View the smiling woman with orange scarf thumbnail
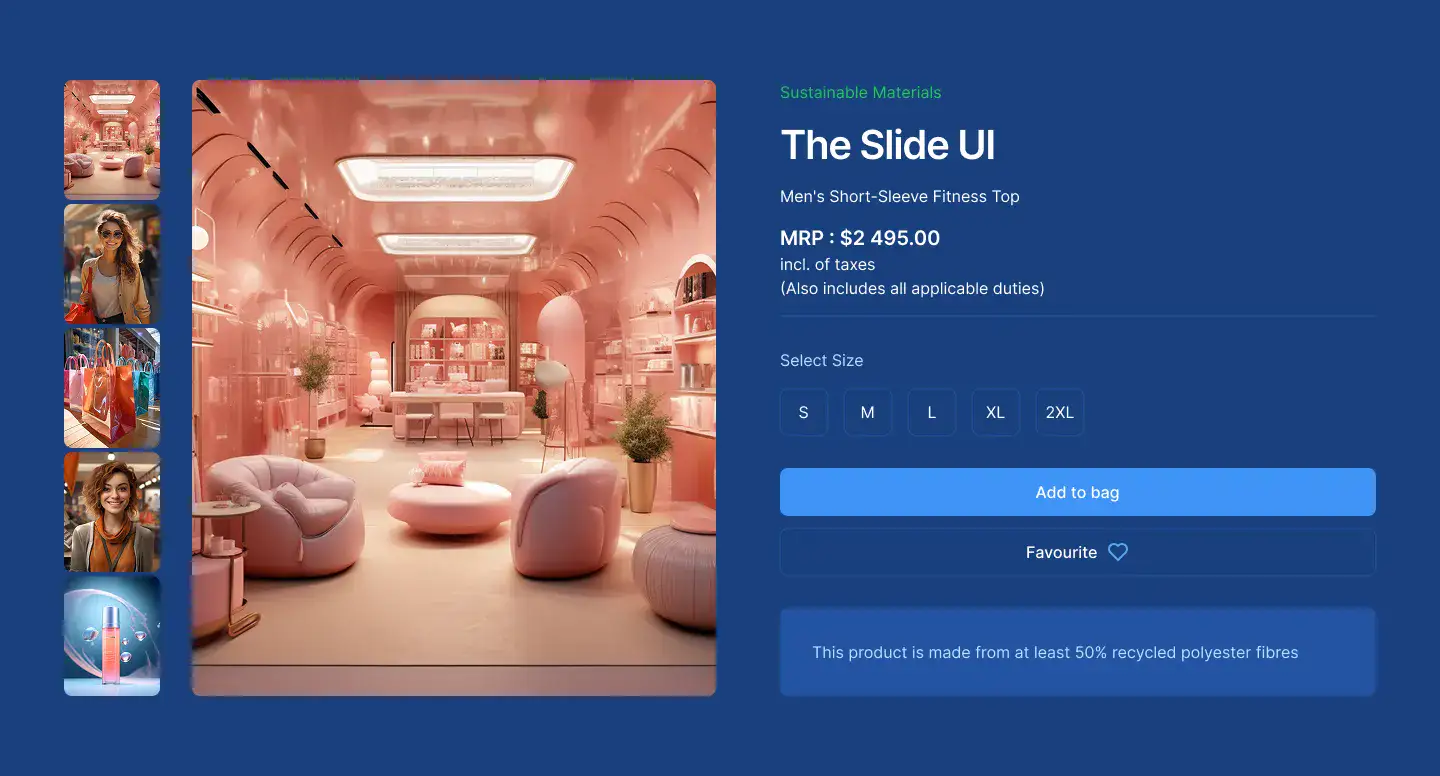 point(112,512)
